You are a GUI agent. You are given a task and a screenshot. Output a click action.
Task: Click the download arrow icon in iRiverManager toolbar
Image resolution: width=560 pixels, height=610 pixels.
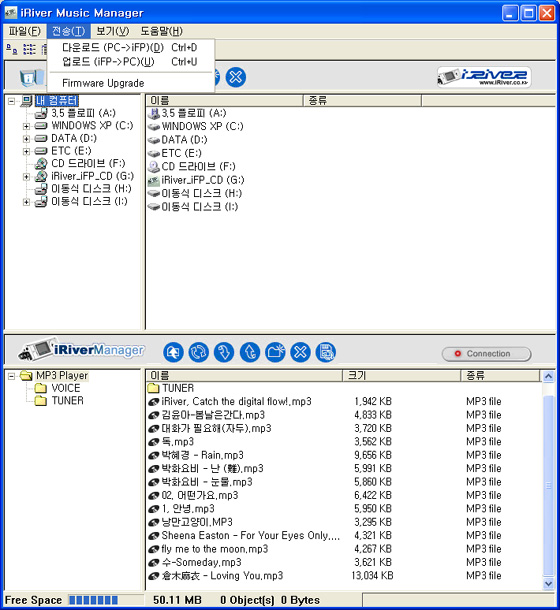click(x=224, y=352)
